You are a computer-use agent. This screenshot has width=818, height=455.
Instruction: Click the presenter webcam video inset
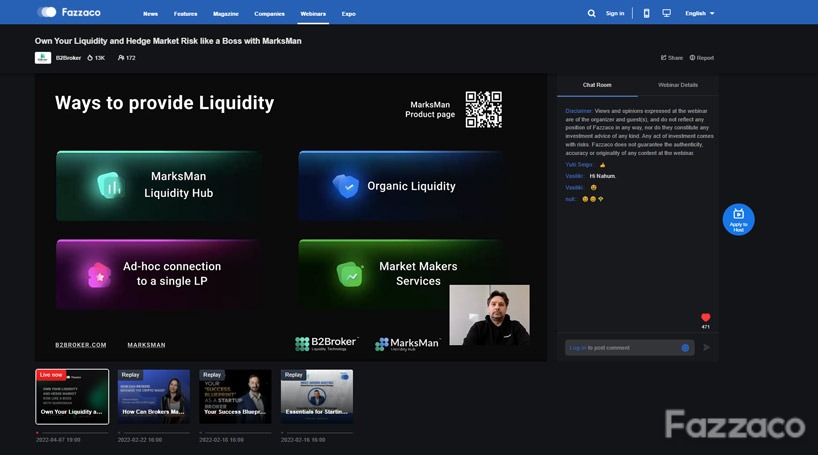pos(489,315)
